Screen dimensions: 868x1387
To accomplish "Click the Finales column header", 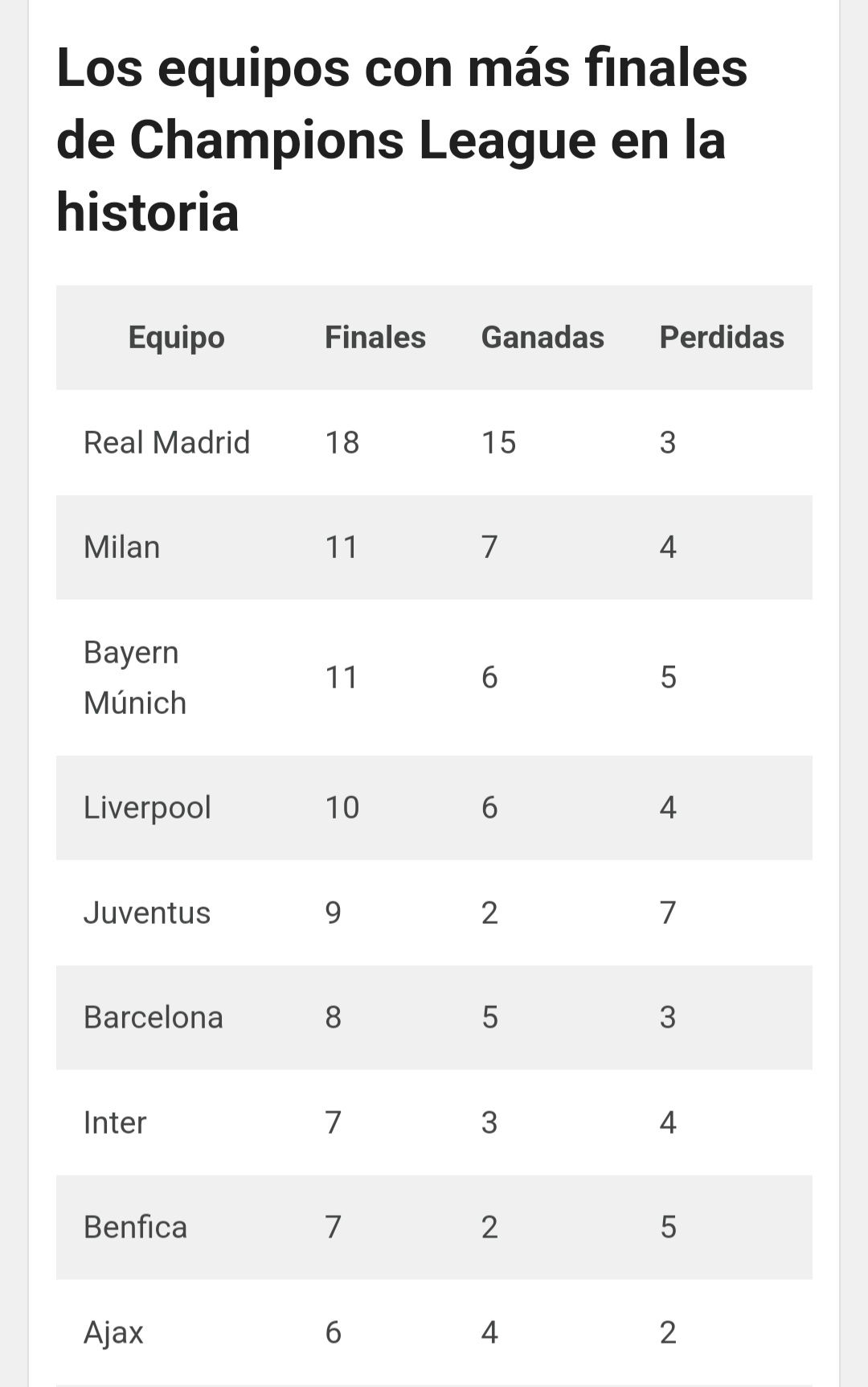I will point(375,338).
